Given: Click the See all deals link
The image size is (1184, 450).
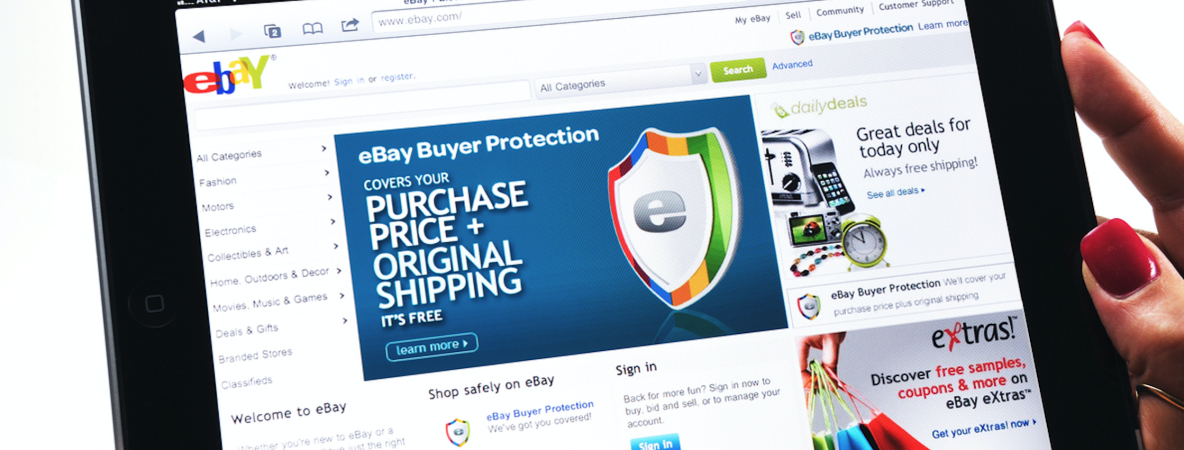Looking at the screenshot, I should [x=896, y=193].
